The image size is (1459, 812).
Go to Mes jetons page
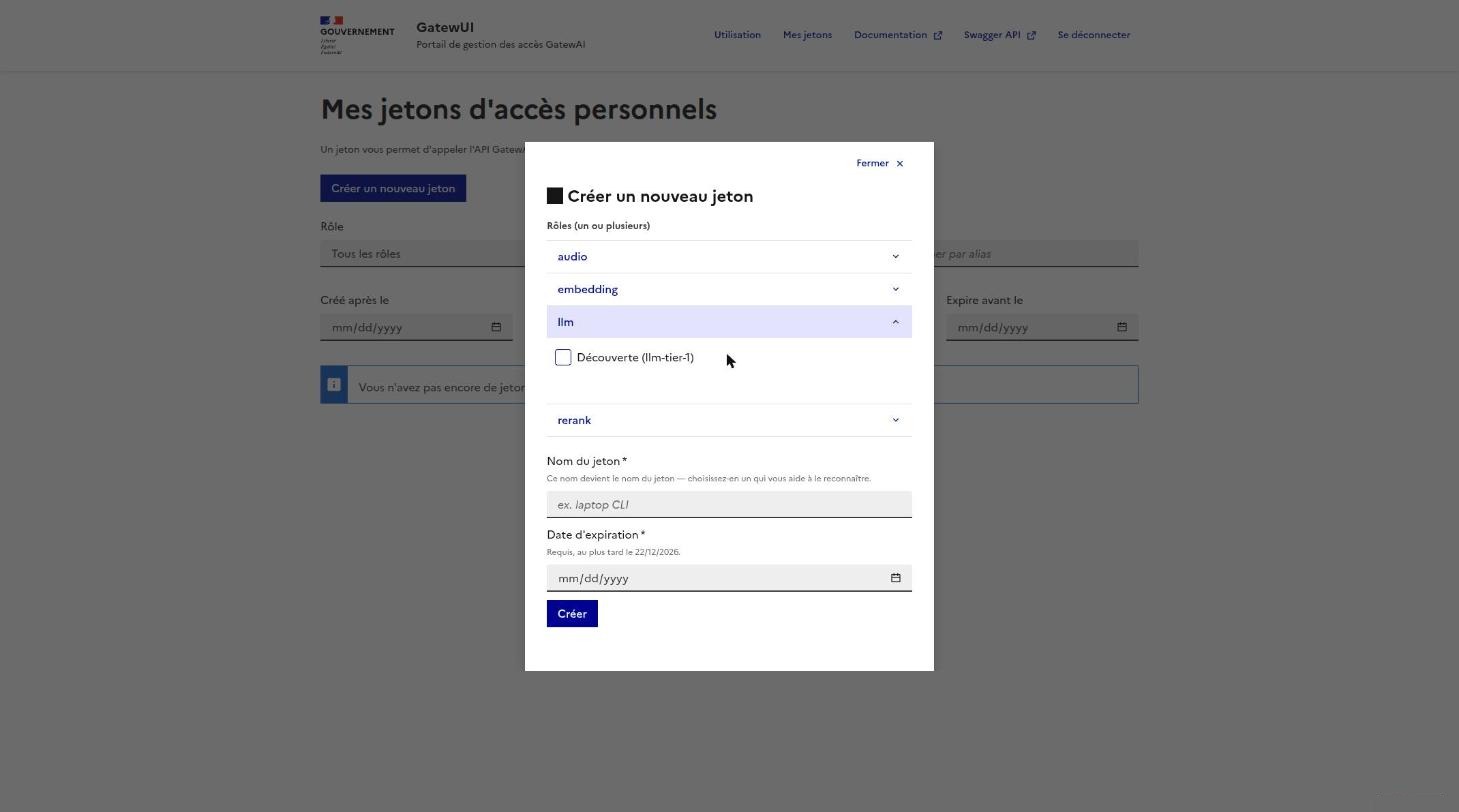click(807, 35)
